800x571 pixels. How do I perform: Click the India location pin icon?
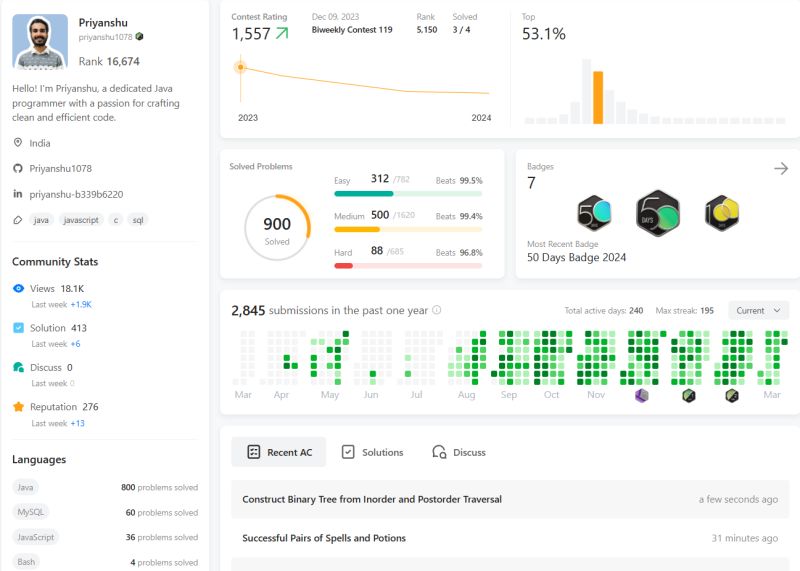click(x=18, y=143)
